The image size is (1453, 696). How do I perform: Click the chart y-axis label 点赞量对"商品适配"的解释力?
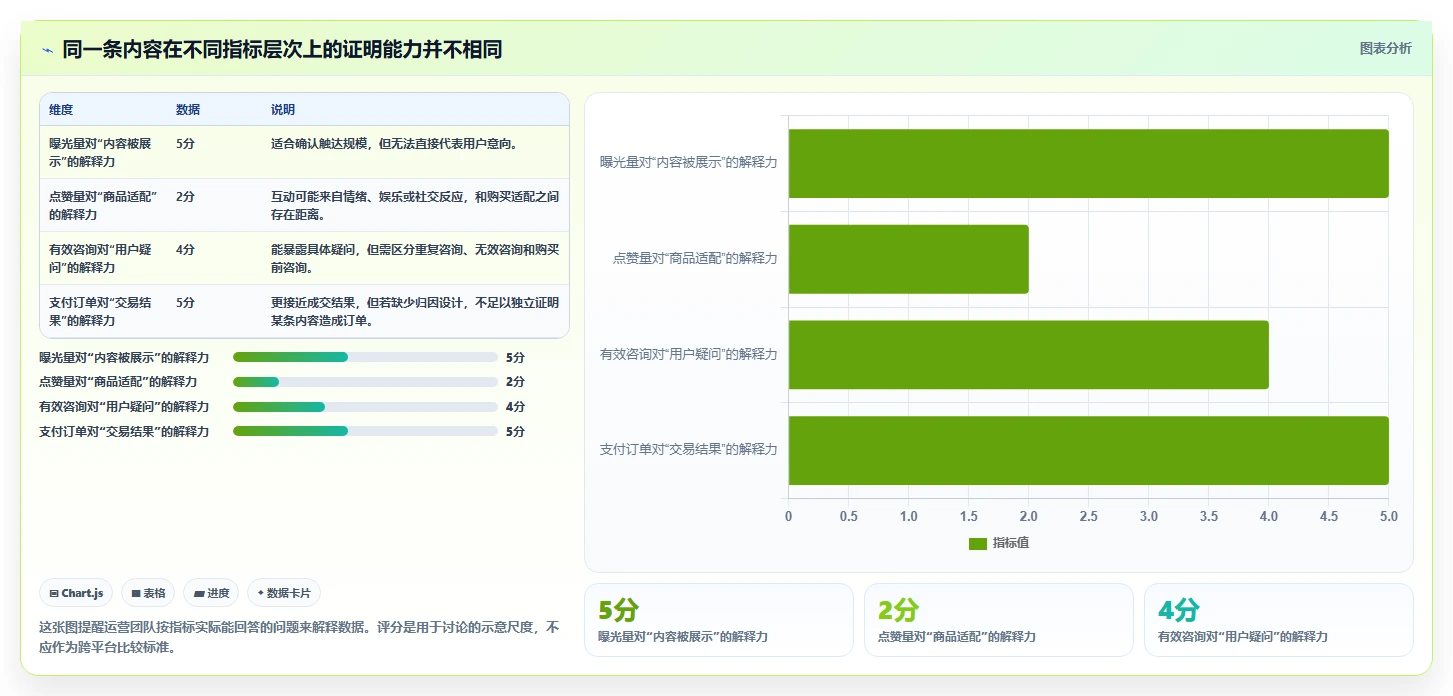[695, 258]
